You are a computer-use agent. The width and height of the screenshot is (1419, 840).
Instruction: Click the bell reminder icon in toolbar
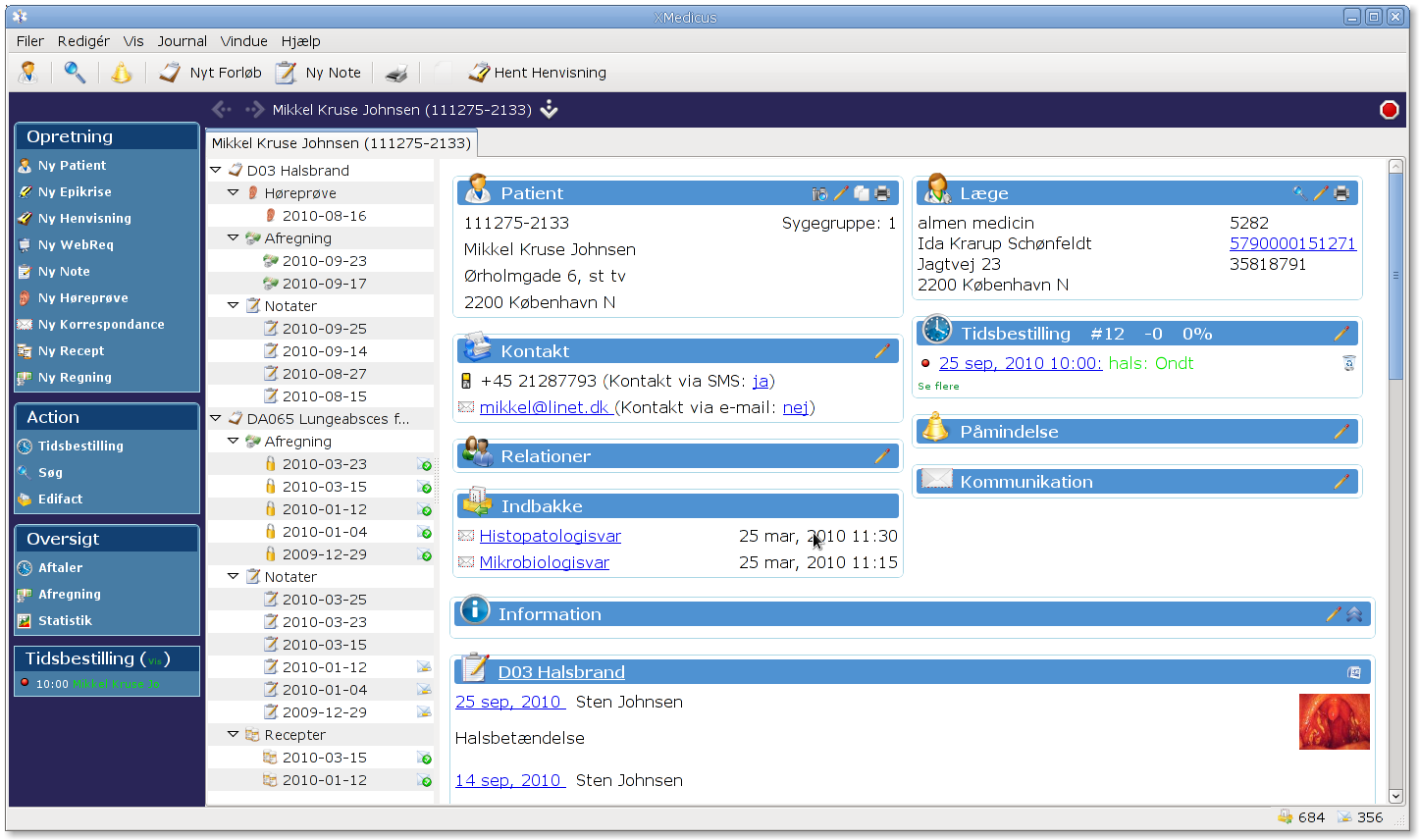121,73
